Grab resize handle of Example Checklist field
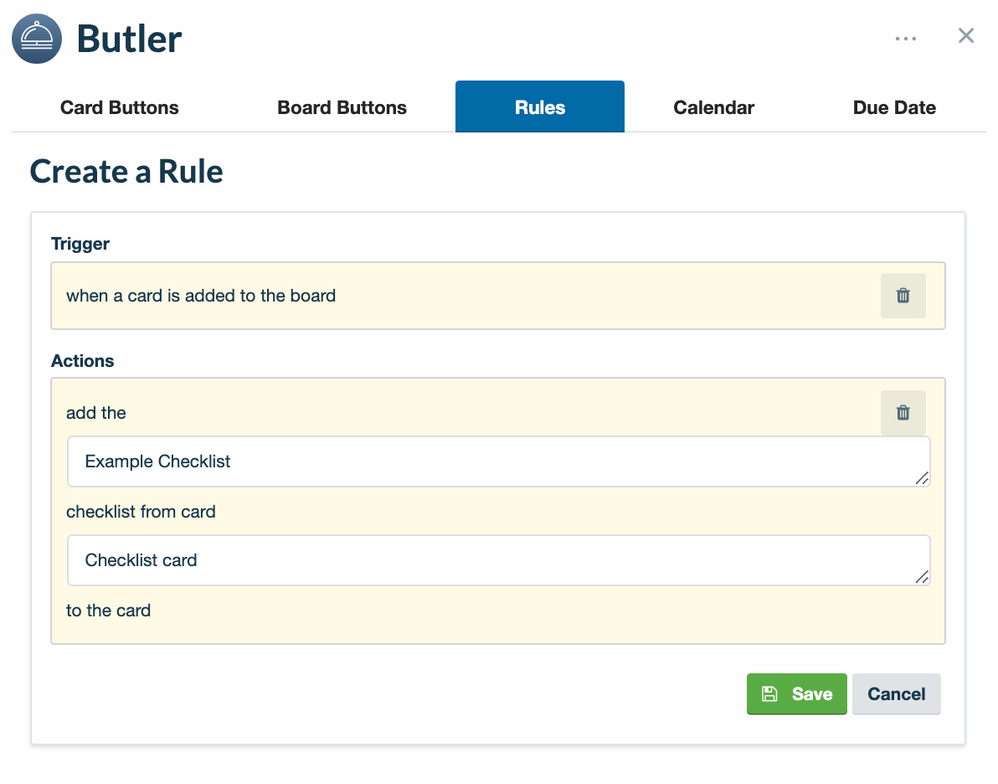 point(922,479)
